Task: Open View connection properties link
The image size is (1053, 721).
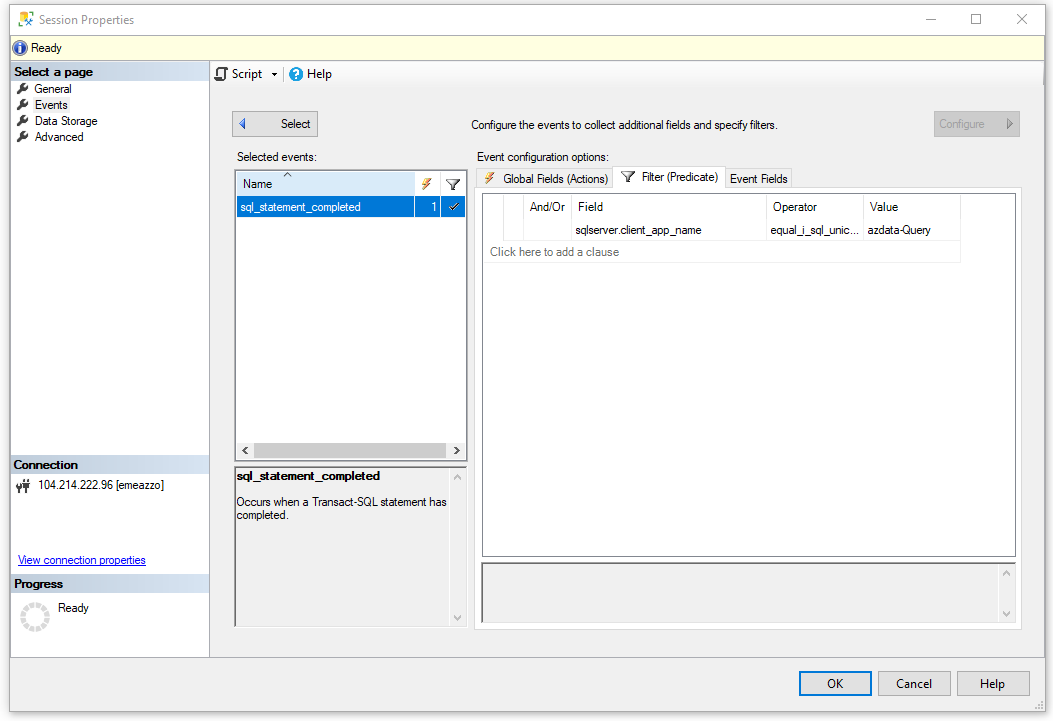Action: [x=82, y=560]
